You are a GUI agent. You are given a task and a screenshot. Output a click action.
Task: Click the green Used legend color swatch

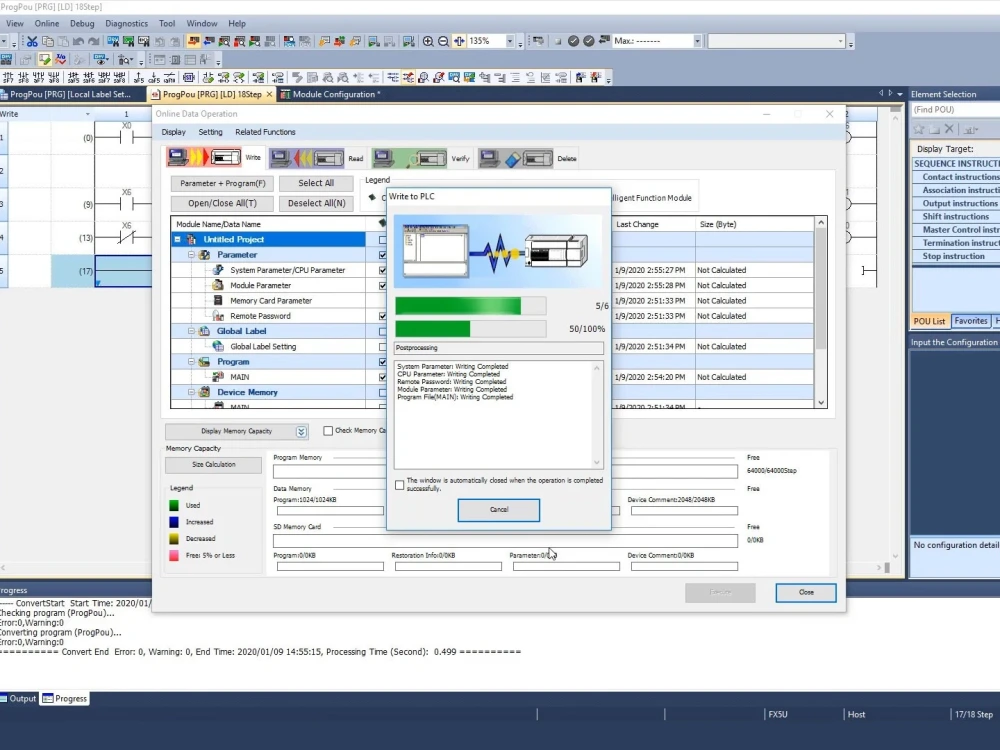click(x=174, y=506)
